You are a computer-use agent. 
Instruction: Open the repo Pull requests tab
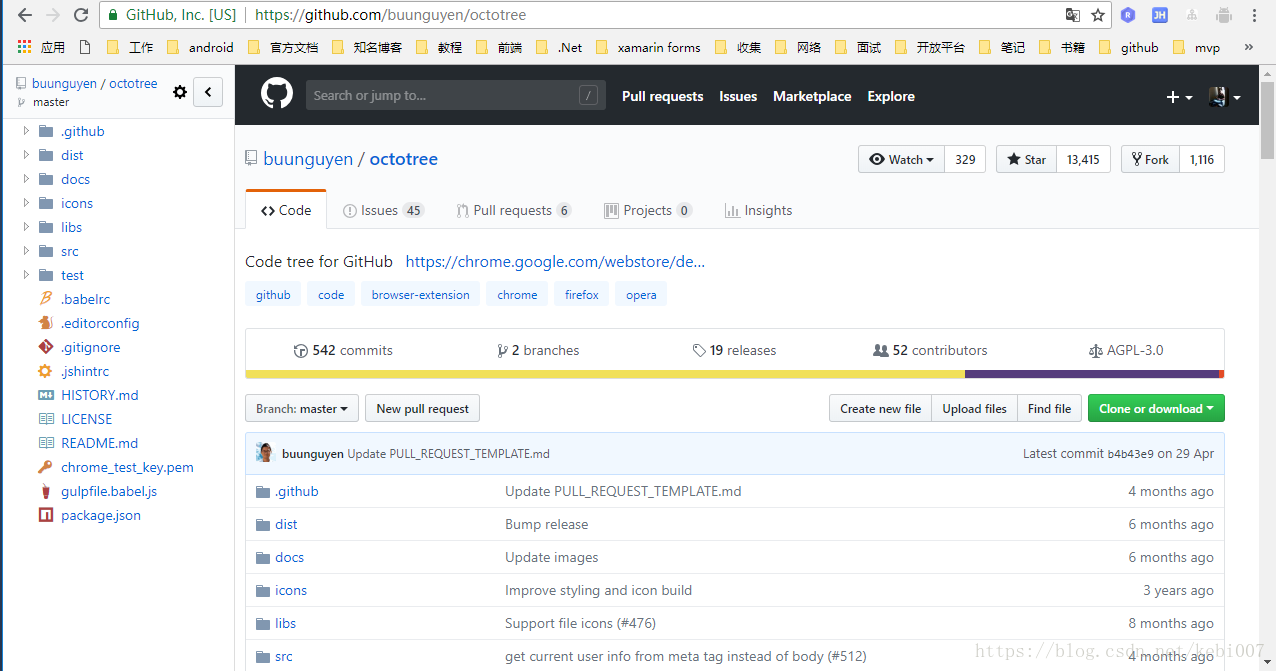tap(514, 210)
